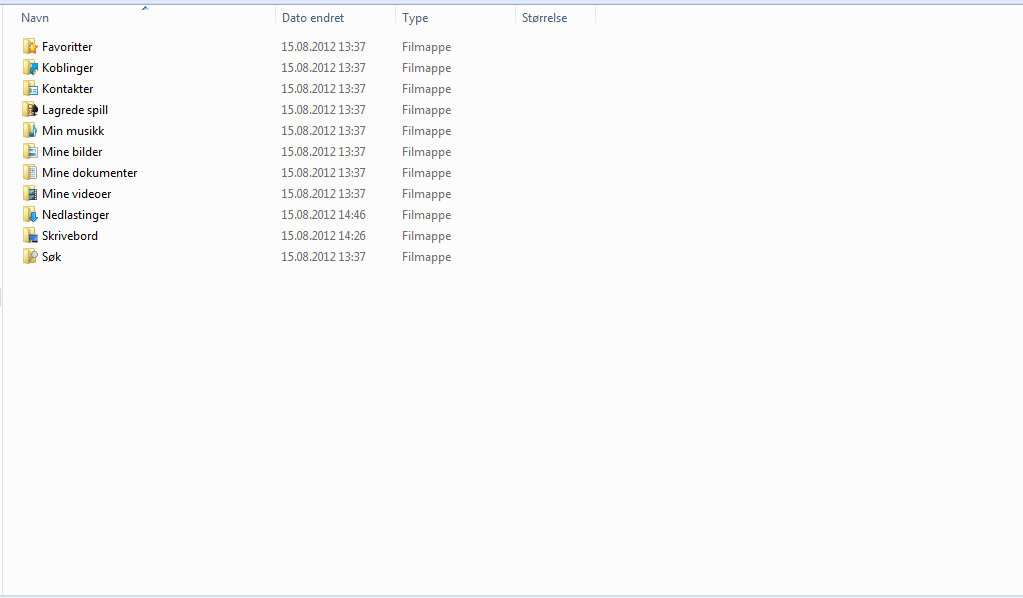Click Nedlastinger date 15.08.2012 14:46
The image size is (1023, 598).
click(x=323, y=215)
